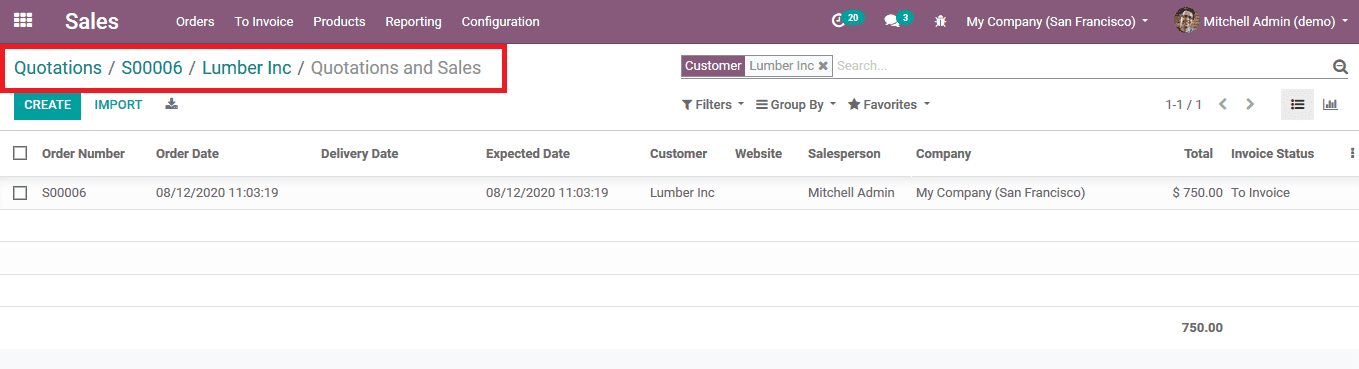Go to Quotations breadcrumb
The height and width of the screenshot is (369, 1359).
point(58,68)
